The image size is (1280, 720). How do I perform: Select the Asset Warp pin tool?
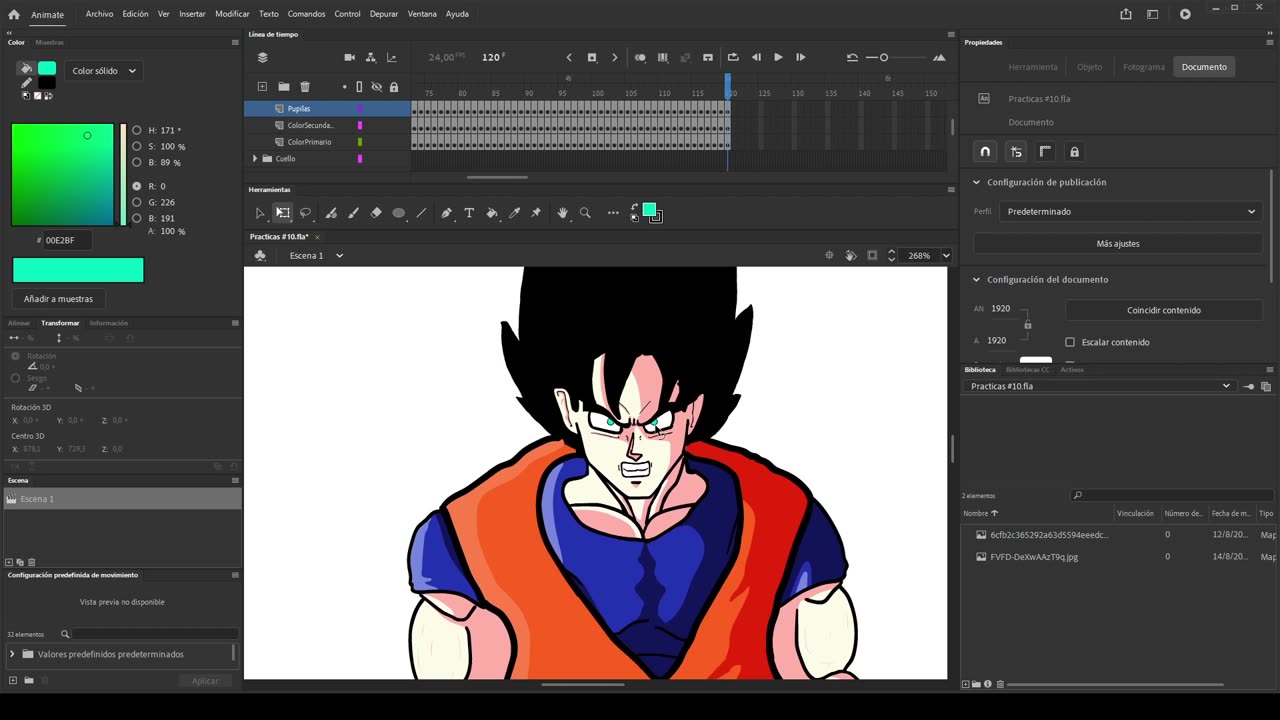pyautogui.click(x=536, y=213)
